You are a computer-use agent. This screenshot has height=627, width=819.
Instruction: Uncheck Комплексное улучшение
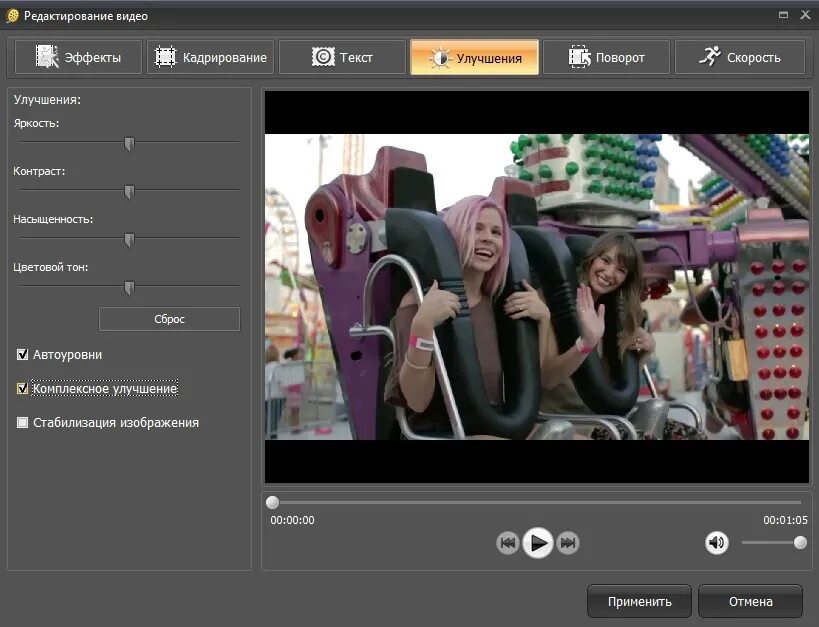tap(22, 388)
